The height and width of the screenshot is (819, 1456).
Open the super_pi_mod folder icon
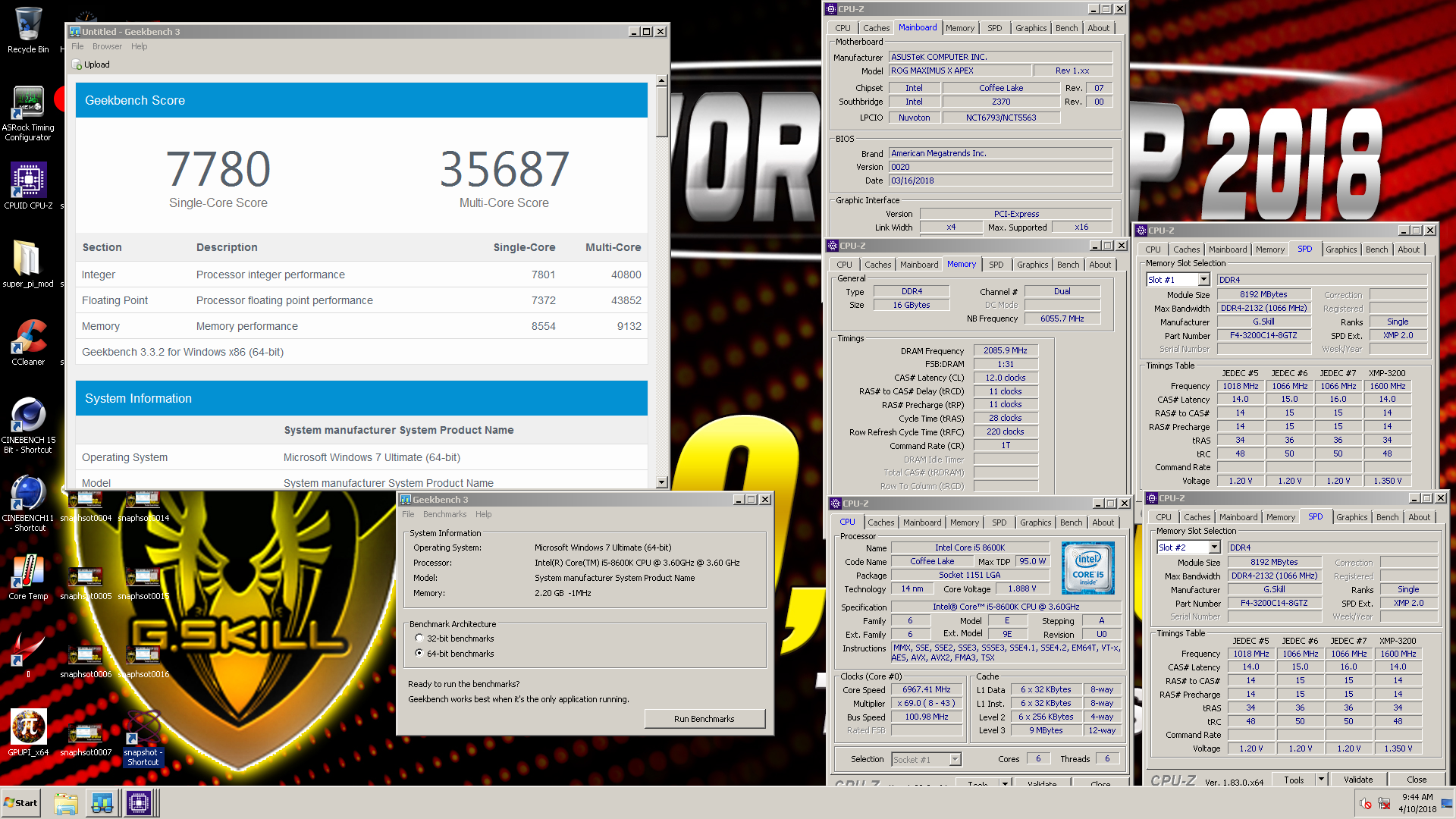pos(28,264)
